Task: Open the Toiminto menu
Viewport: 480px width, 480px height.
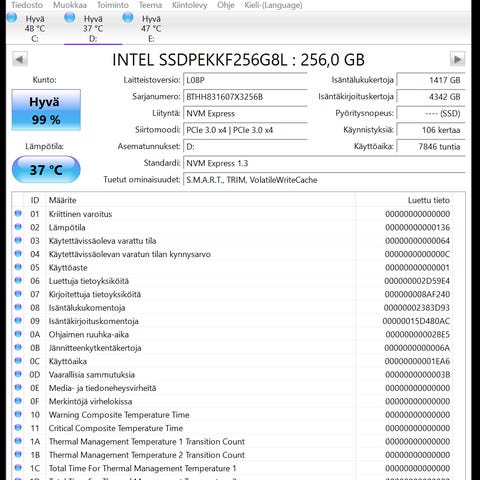Action: pyautogui.click(x=113, y=5)
